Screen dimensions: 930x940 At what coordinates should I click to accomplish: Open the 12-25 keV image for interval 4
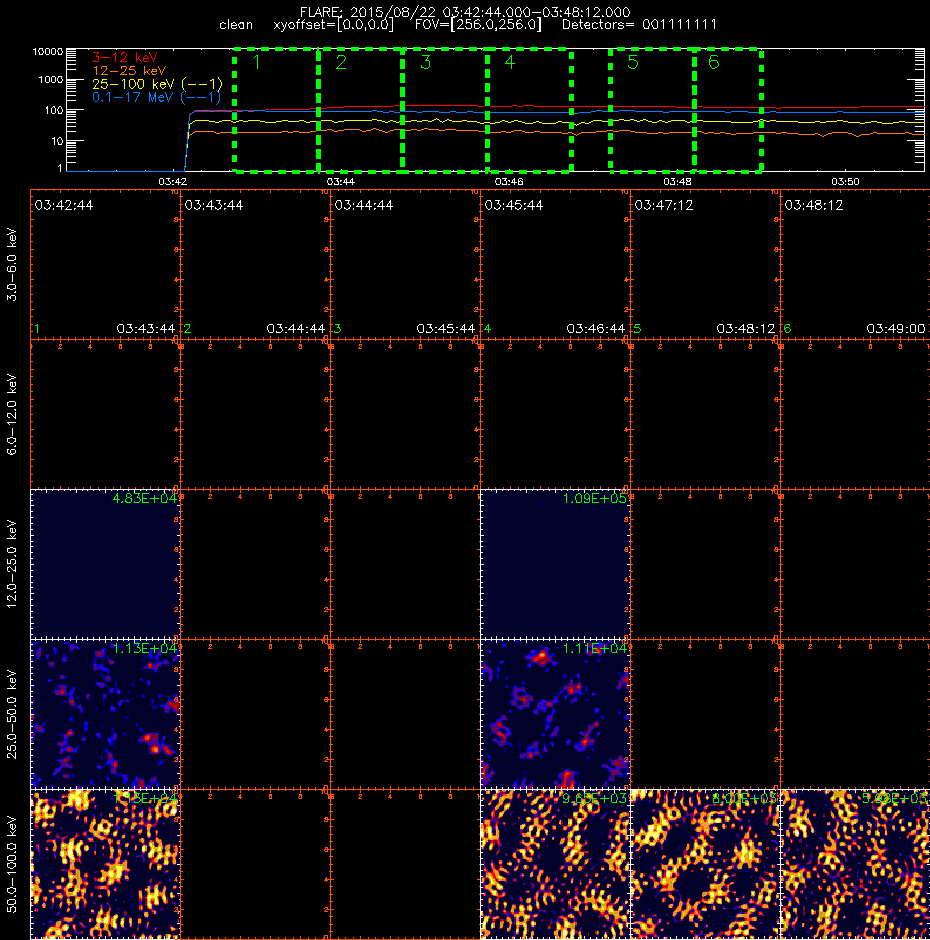point(555,564)
